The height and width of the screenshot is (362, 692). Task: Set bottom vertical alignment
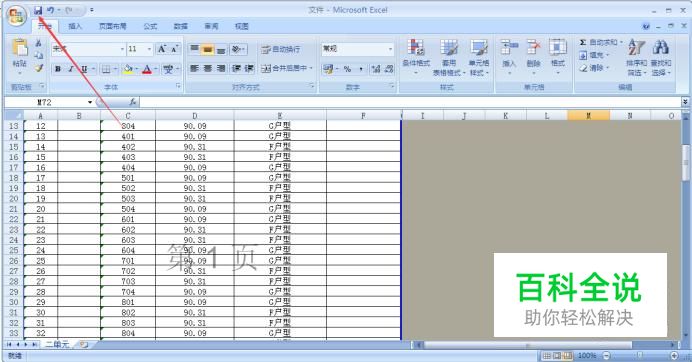click(221, 49)
